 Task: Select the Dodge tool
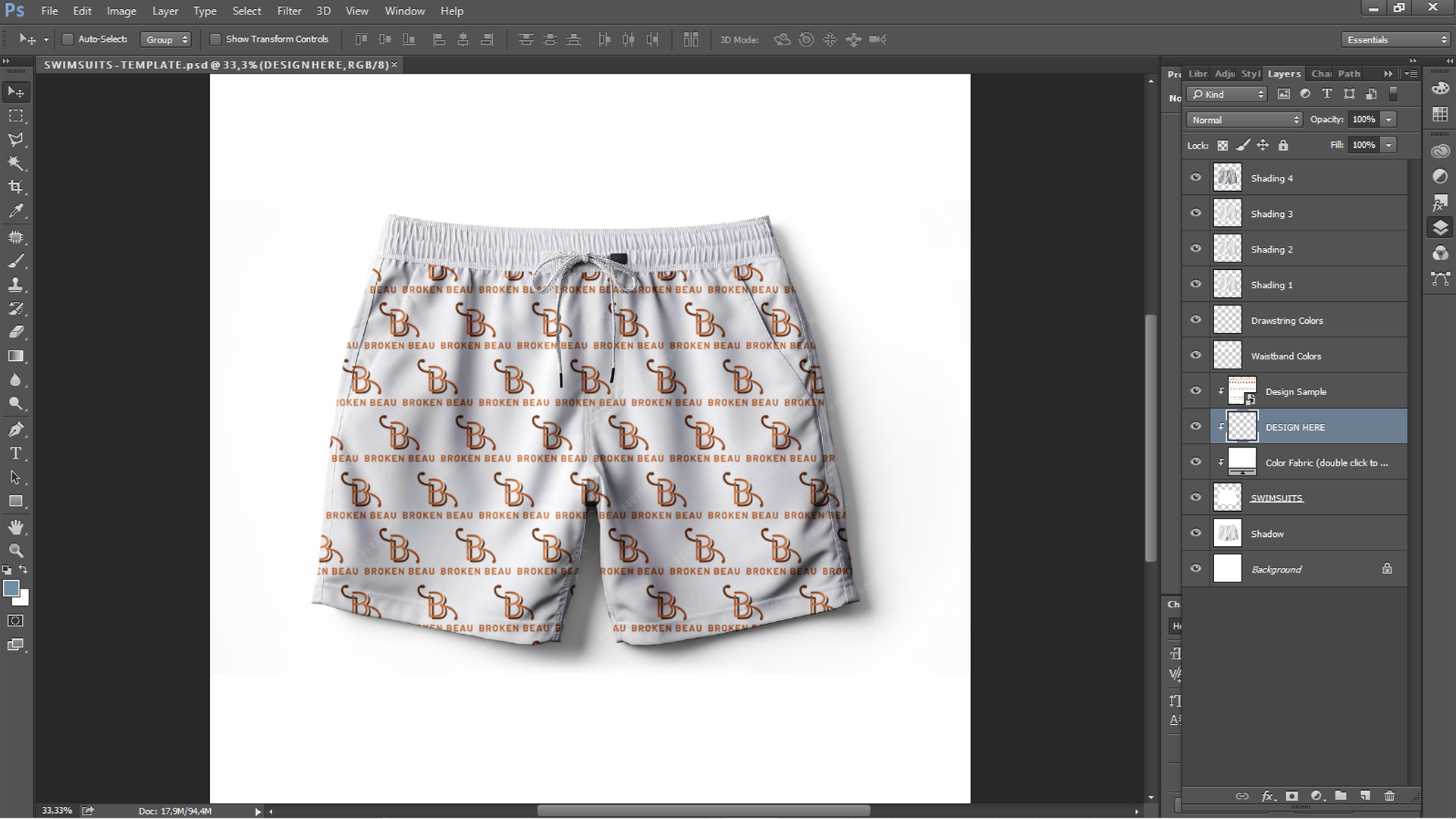(x=16, y=403)
